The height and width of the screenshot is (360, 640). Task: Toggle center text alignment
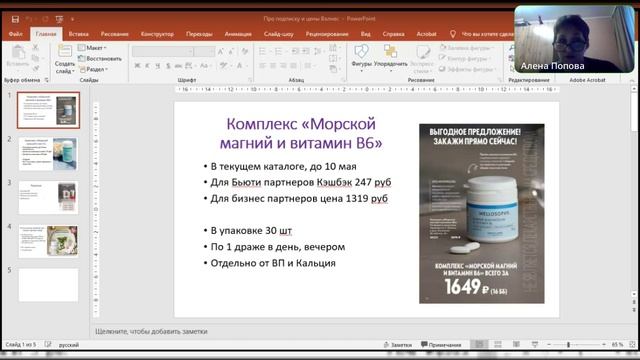tap(273, 66)
